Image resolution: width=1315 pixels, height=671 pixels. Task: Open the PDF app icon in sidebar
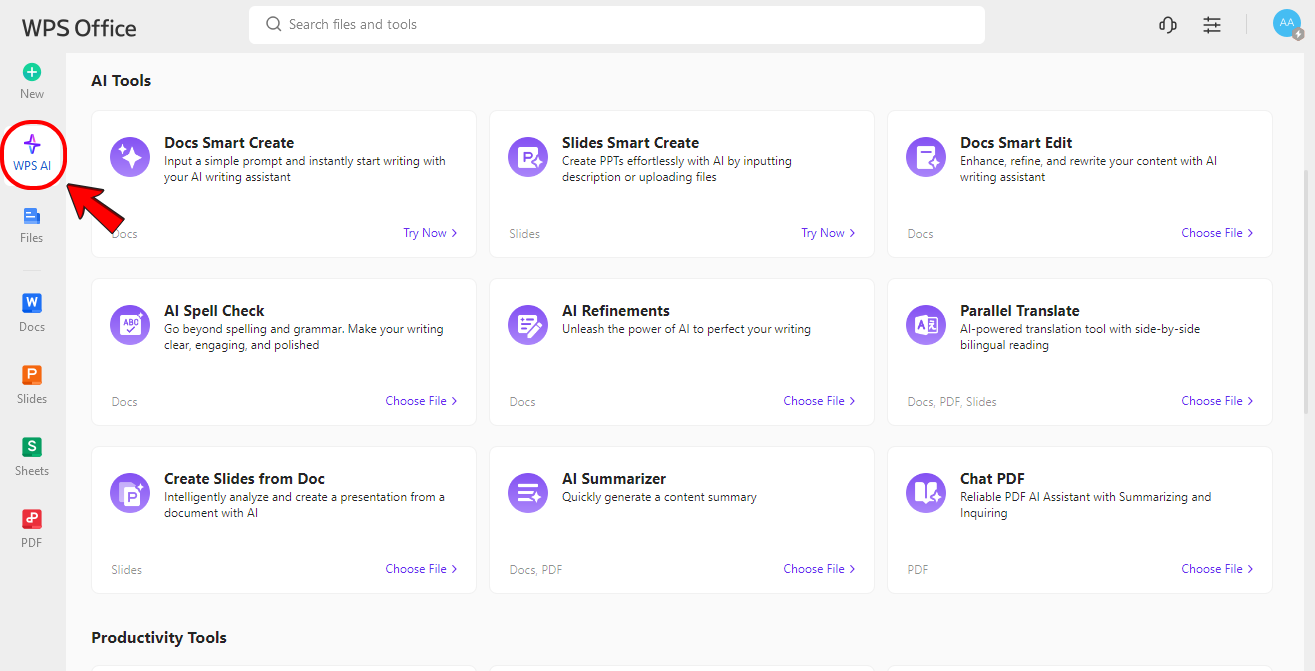click(32, 519)
